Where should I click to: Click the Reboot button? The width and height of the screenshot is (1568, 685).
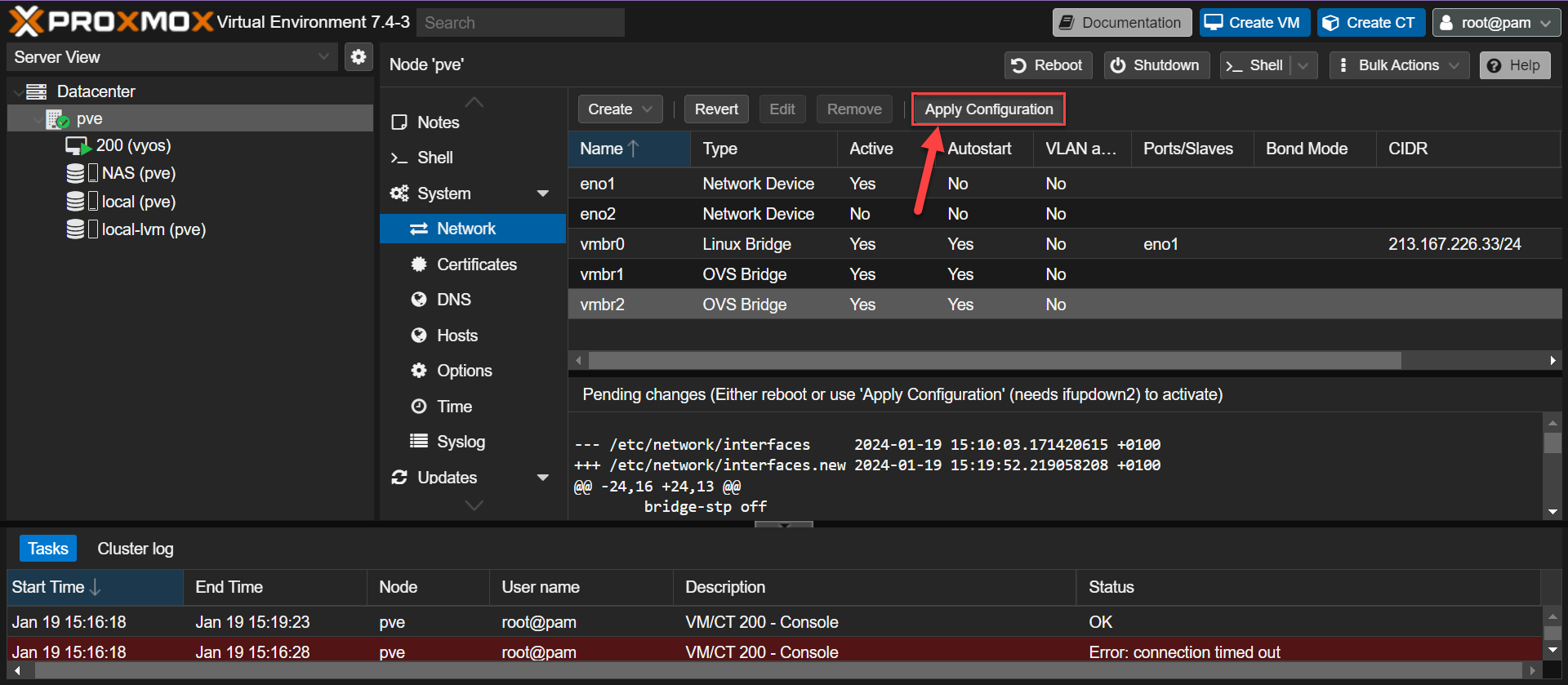[x=1048, y=65]
